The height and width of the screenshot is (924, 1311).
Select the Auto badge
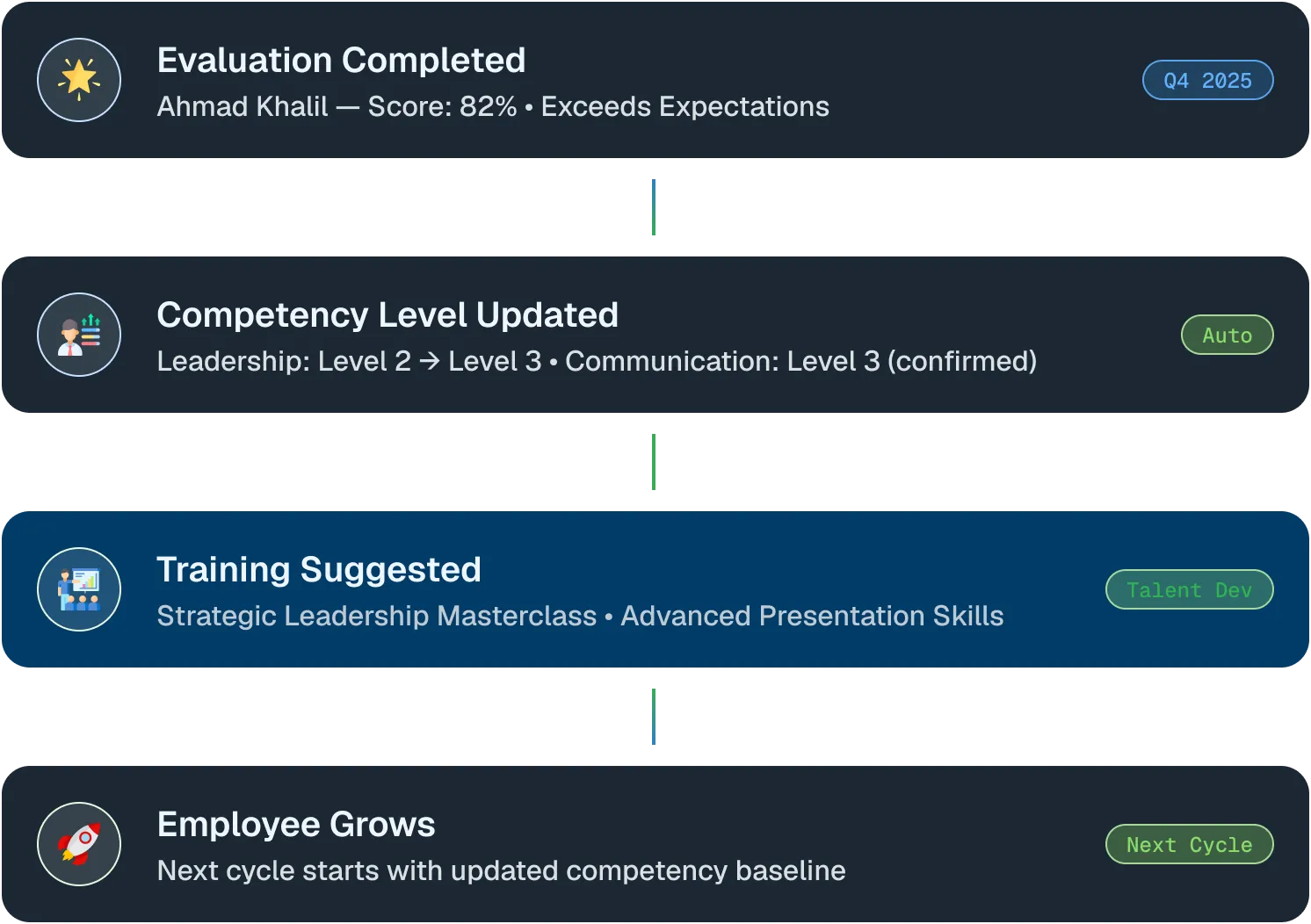point(1227,335)
